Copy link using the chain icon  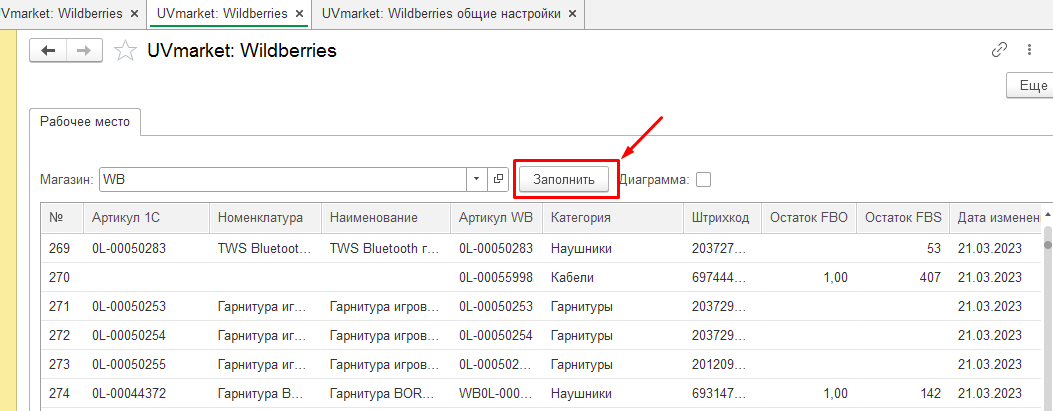(1000, 50)
